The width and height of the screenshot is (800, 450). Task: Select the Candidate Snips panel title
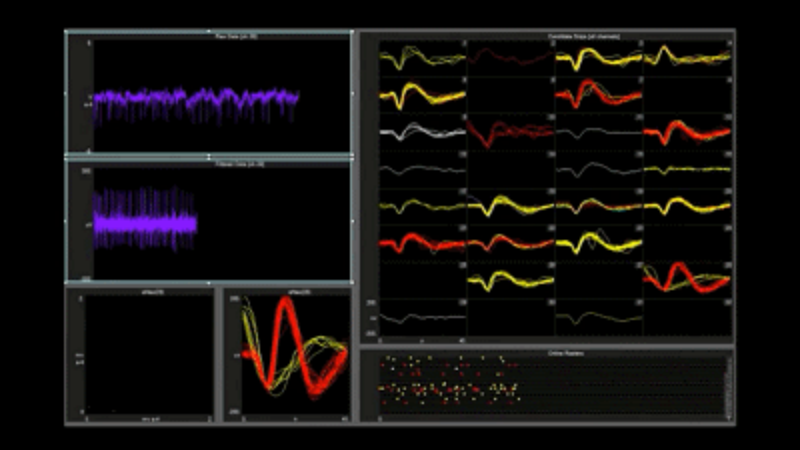(x=548, y=36)
